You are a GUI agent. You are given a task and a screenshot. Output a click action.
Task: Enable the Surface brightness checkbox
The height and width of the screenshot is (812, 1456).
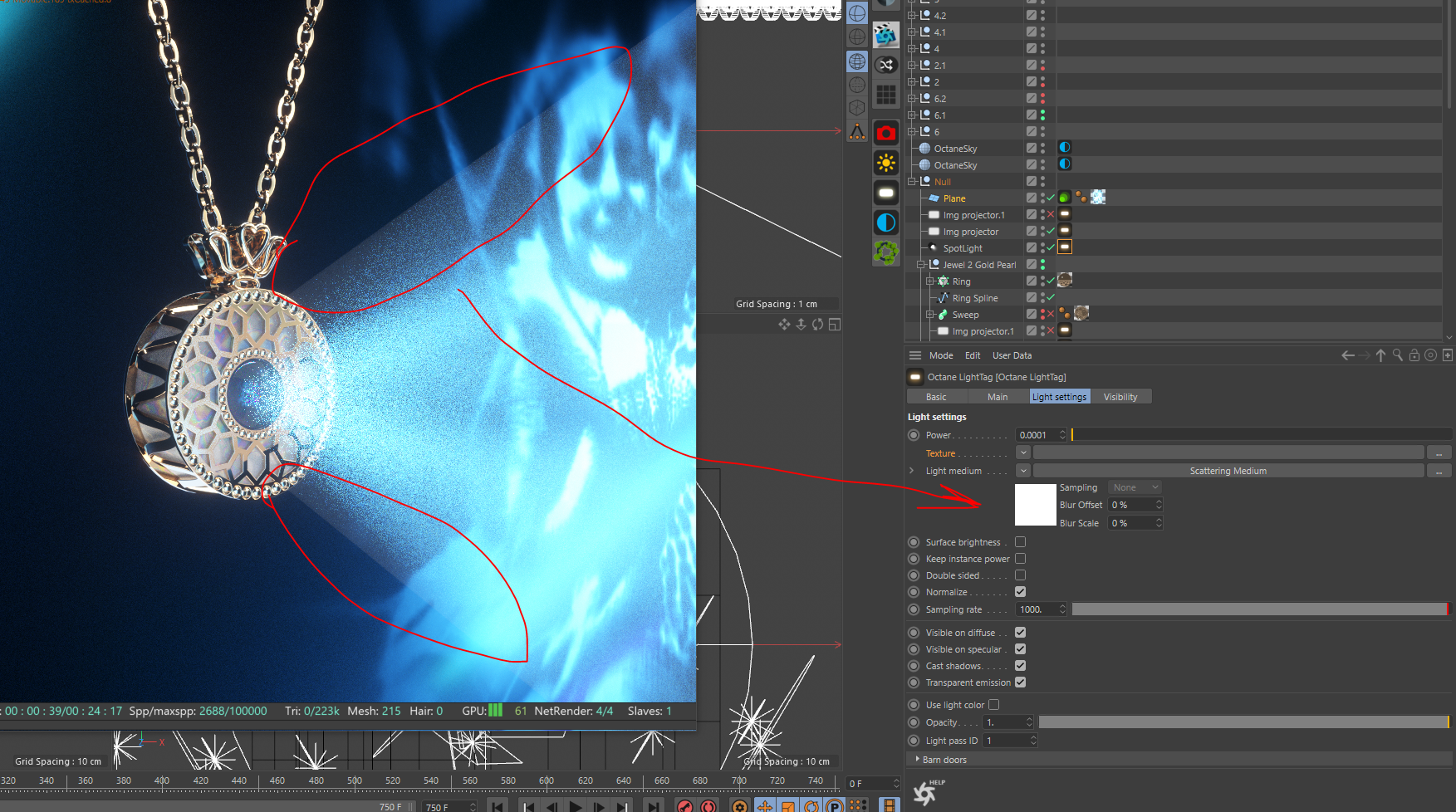pos(1021,542)
